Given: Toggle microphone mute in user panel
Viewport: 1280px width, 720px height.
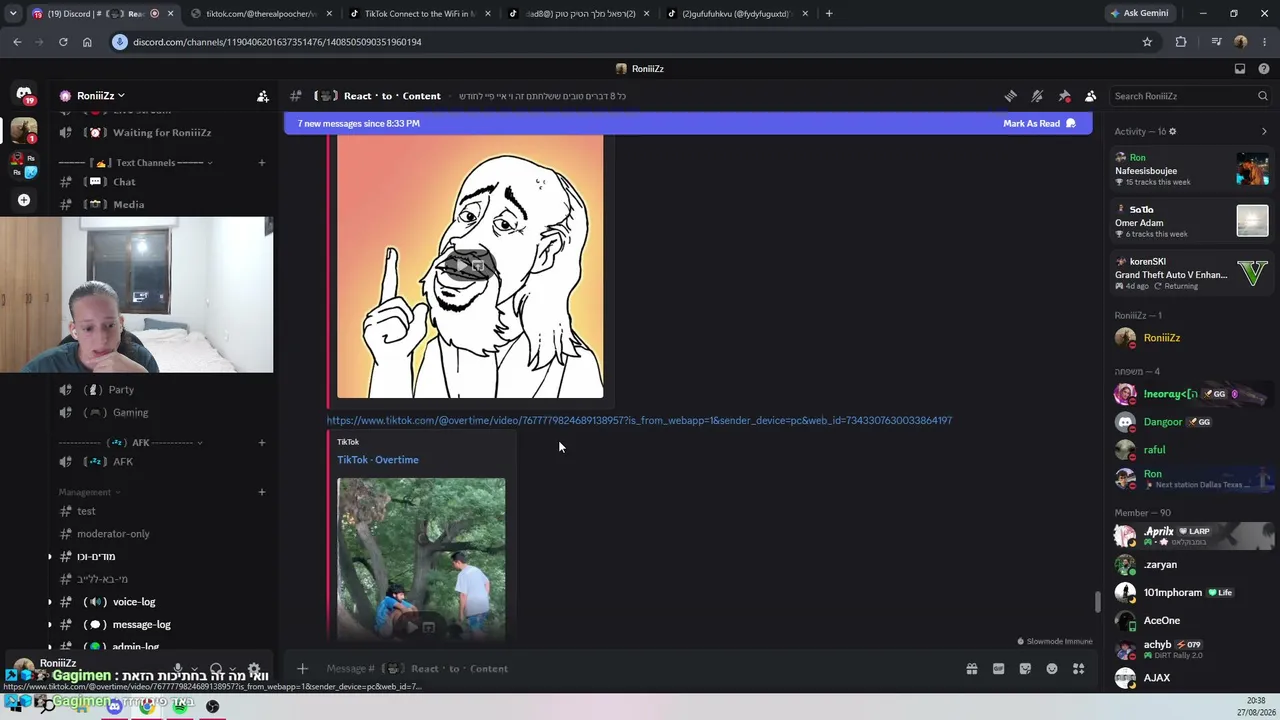Looking at the screenshot, I should pyautogui.click(x=178, y=669).
